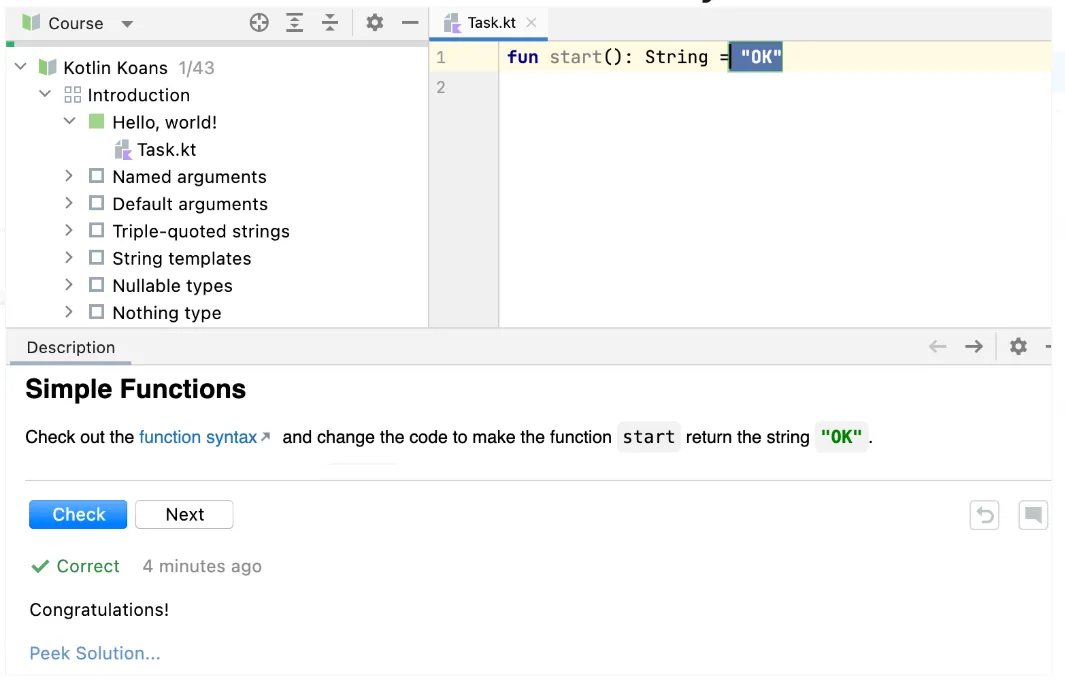This screenshot has height=697, width=1065.
Task: Navigate forward in the Description panel
Action: [x=973, y=346]
